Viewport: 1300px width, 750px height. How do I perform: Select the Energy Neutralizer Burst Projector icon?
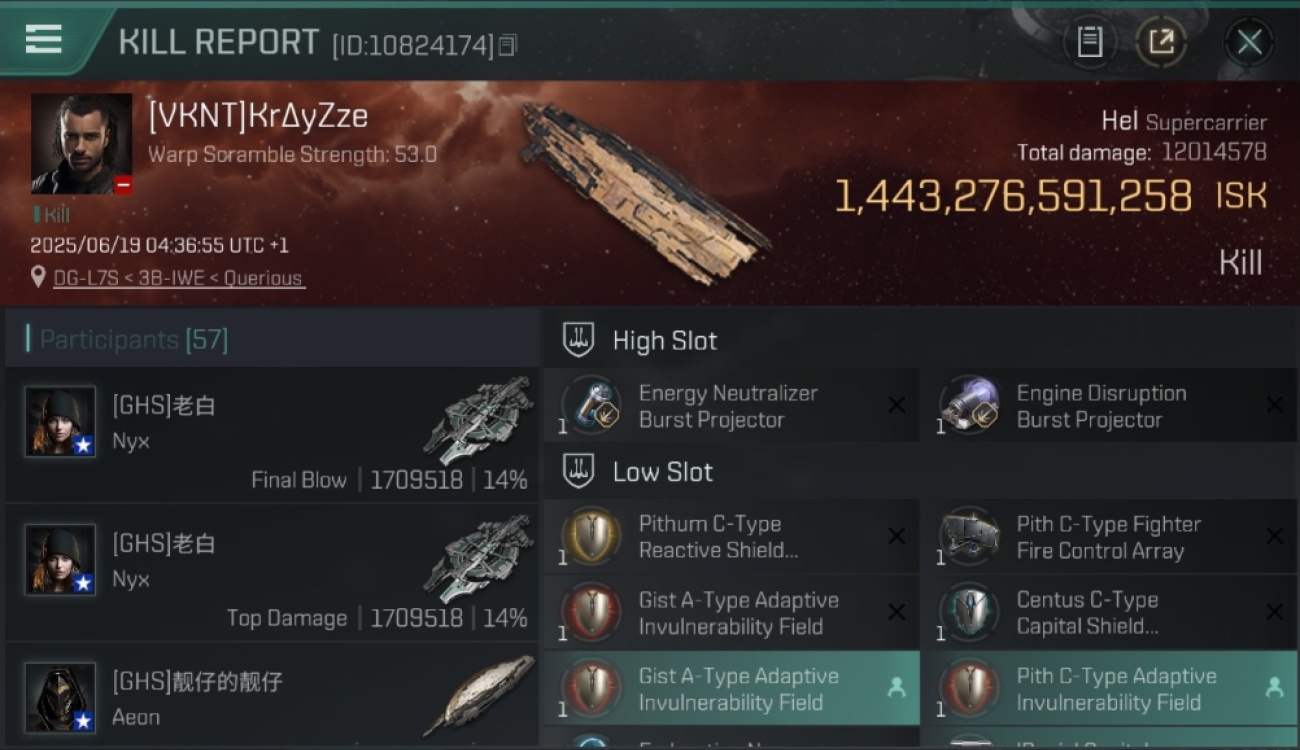point(593,406)
